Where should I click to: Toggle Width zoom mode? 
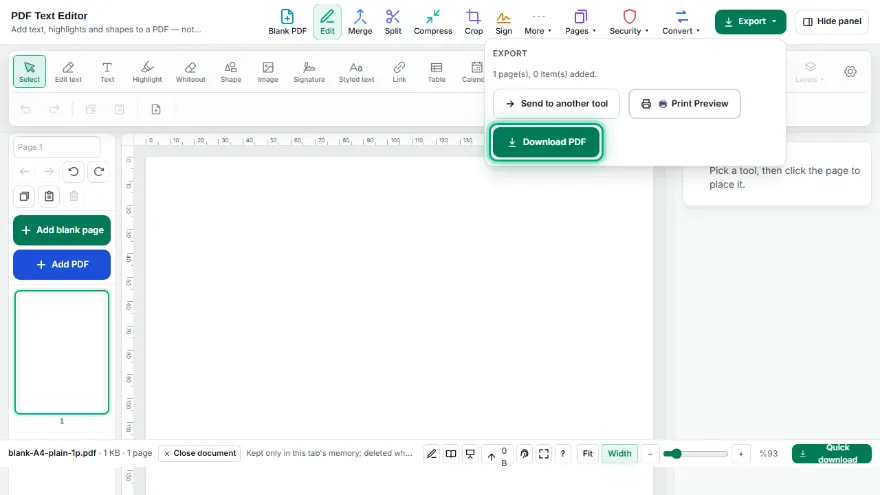point(619,453)
